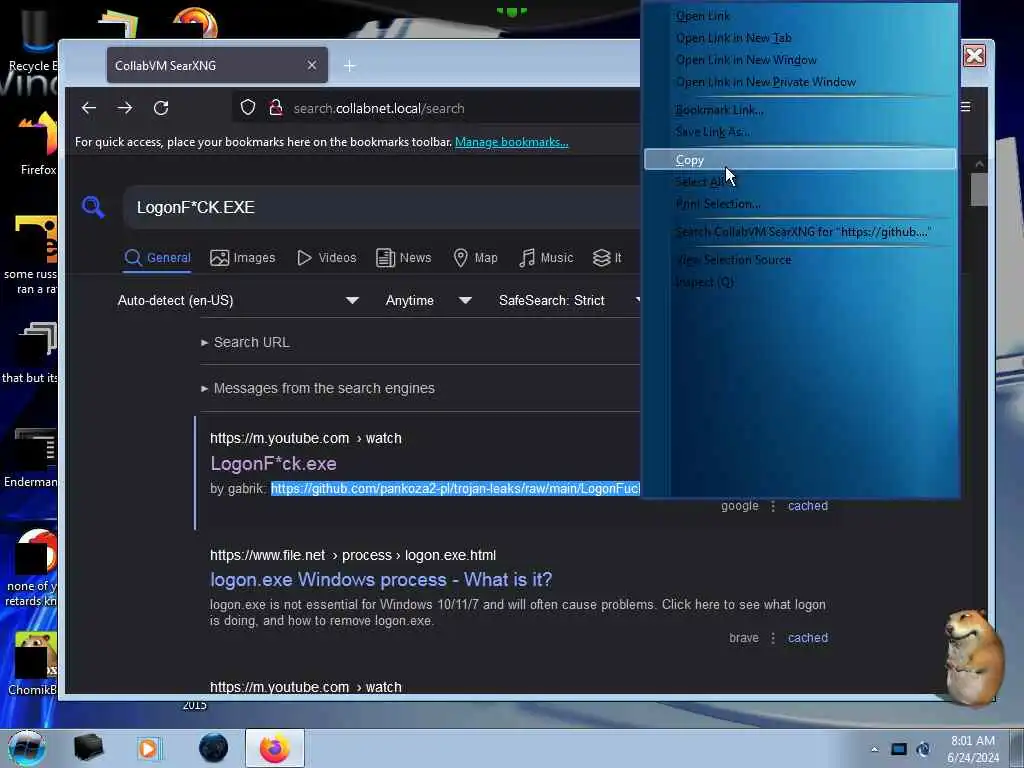Open cached link for the google result
The width and height of the screenshot is (1024, 768).
pos(808,505)
